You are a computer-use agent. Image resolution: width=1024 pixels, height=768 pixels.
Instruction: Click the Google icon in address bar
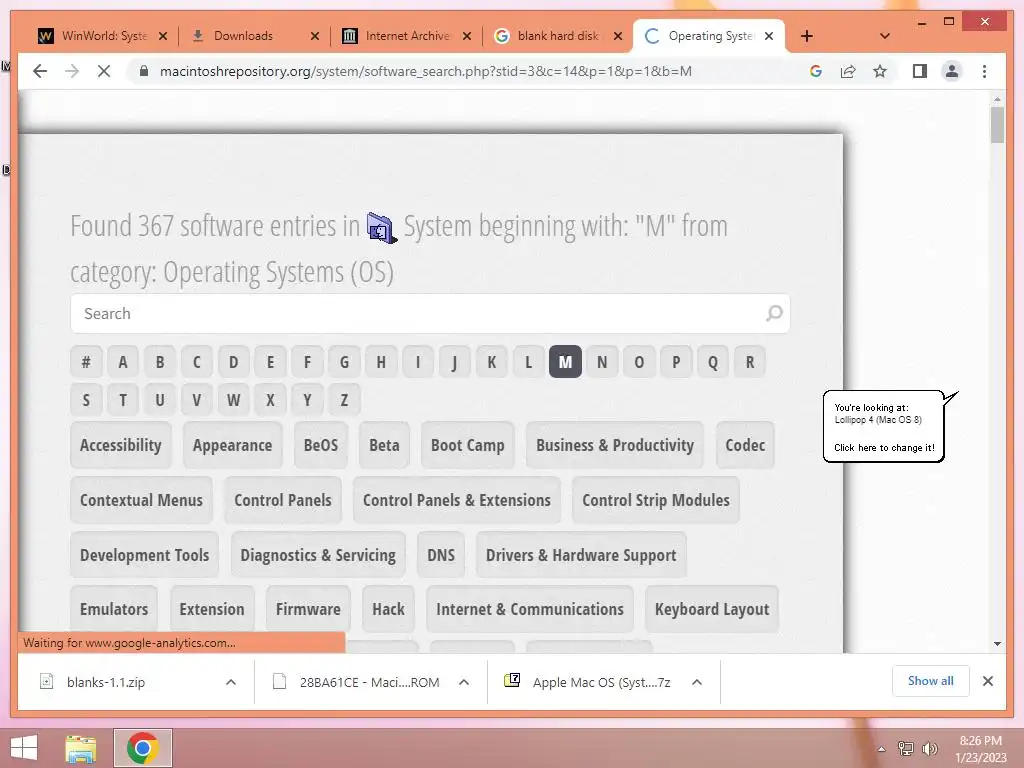coord(816,71)
